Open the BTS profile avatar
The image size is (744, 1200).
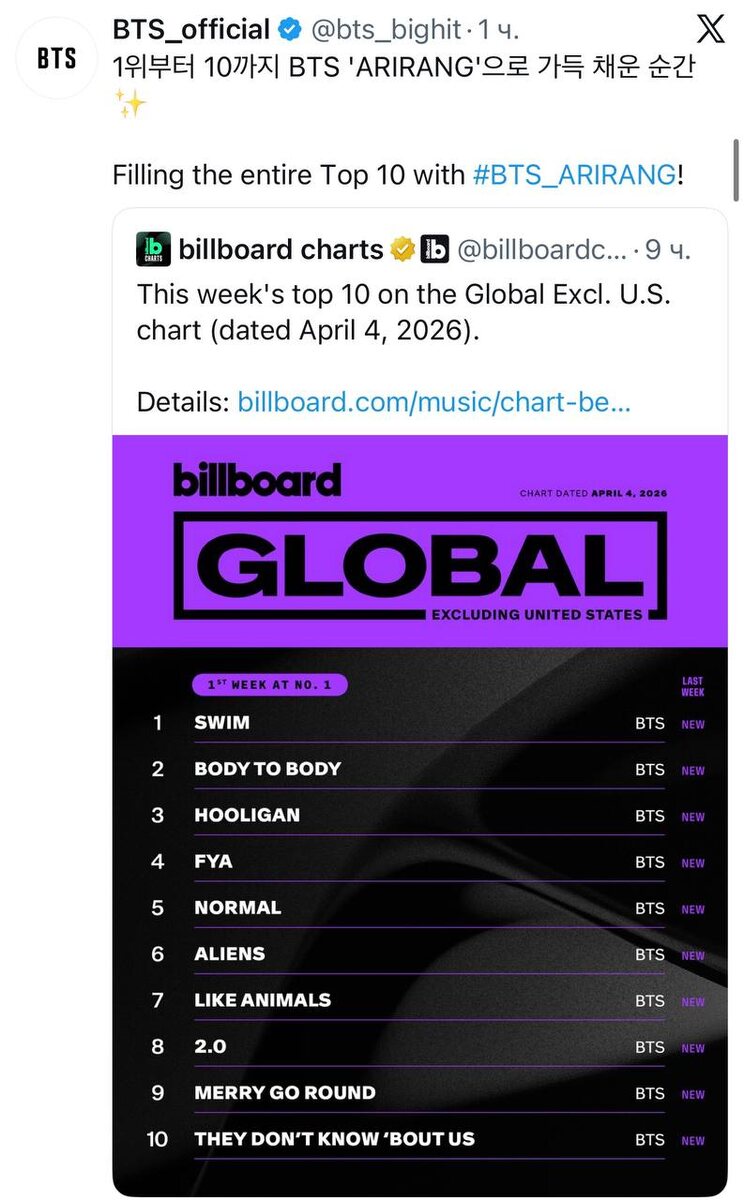[57, 58]
